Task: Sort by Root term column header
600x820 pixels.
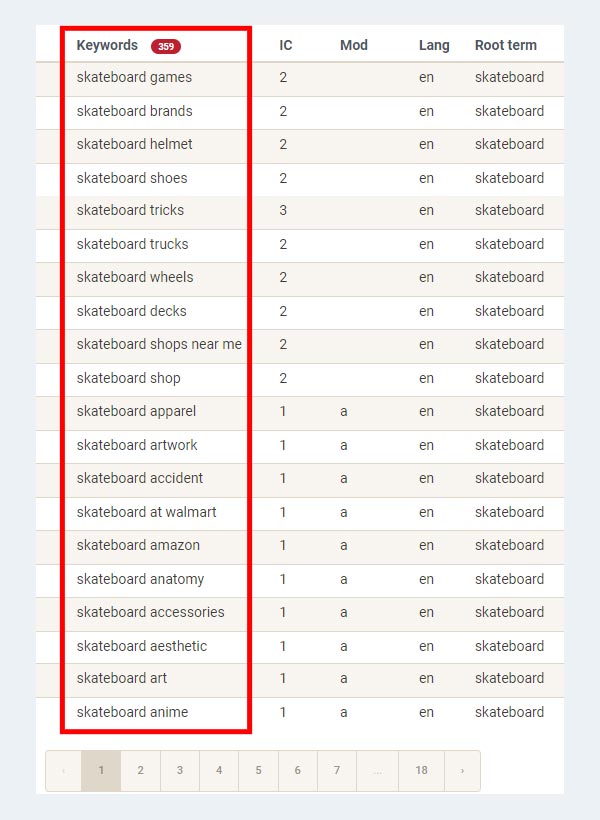Action: tap(505, 46)
